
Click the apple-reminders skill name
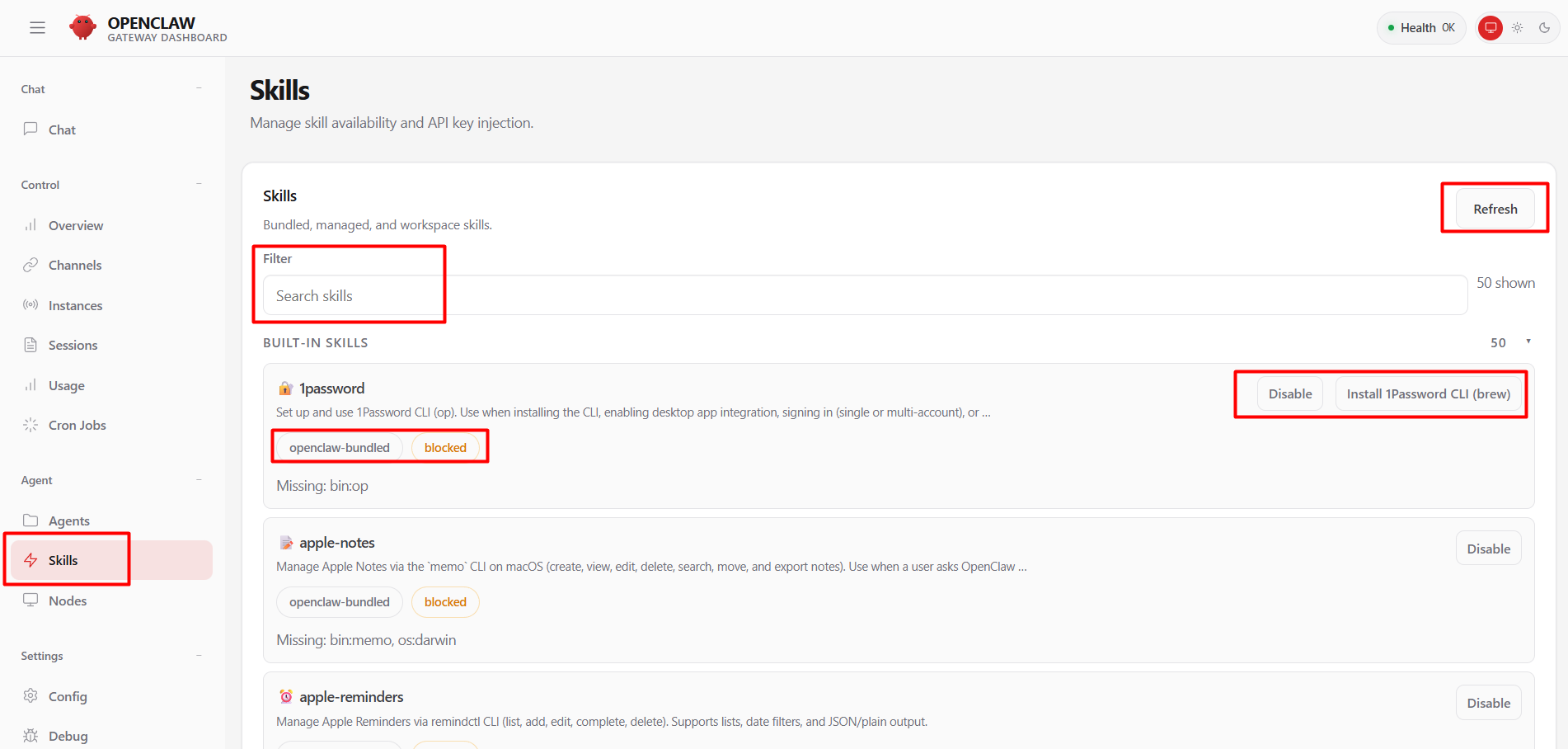pyautogui.click(x=351, y=697)
